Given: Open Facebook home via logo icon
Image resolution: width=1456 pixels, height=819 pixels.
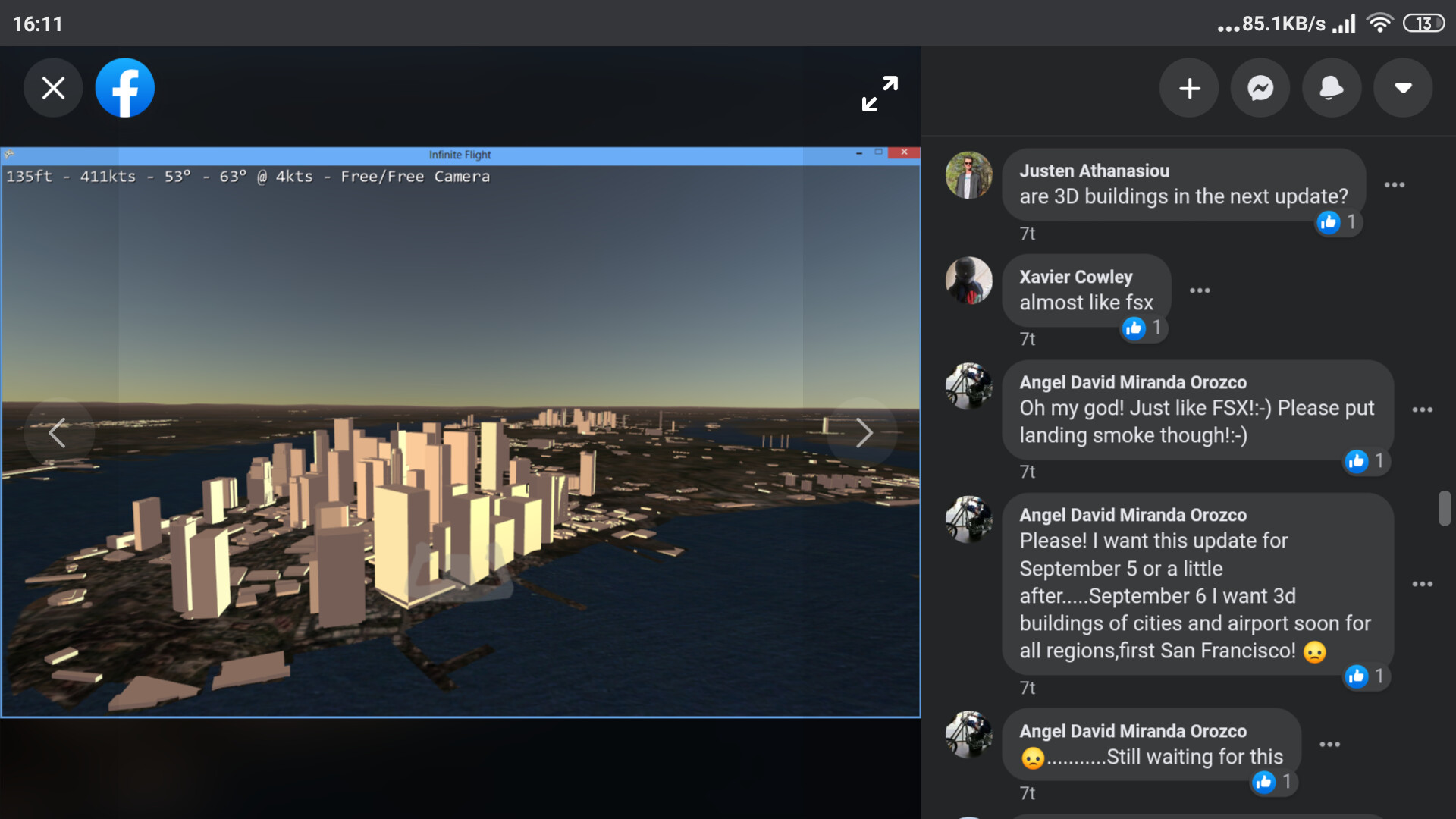Looking at the screenshot, I should pos(125,88).
